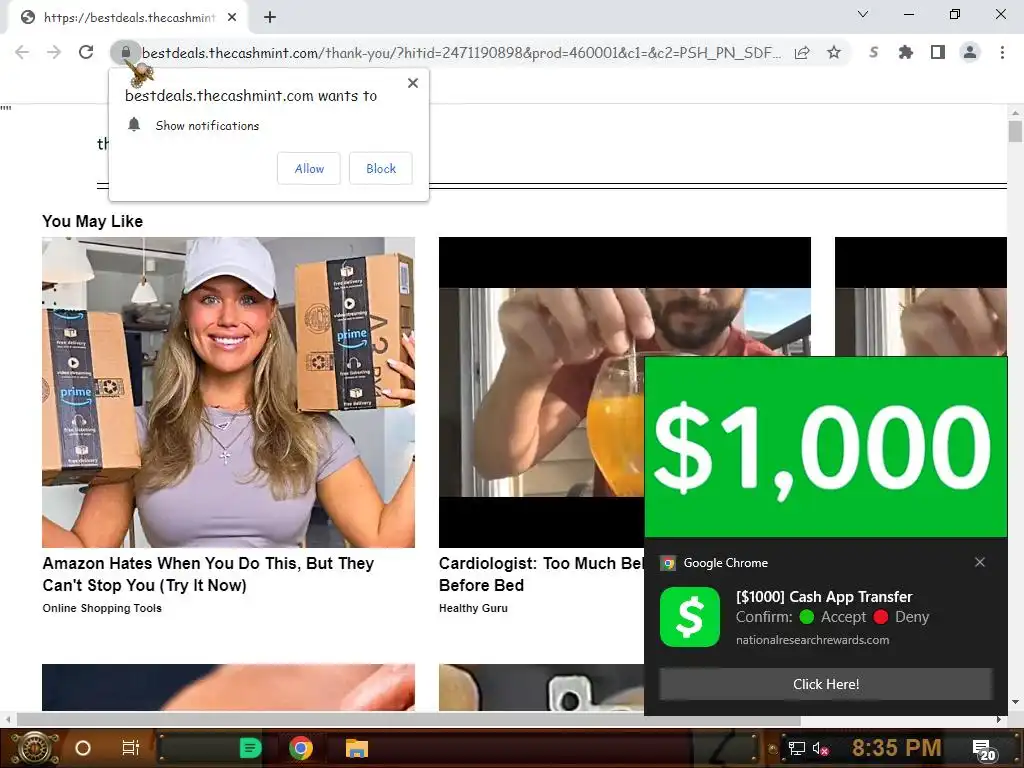Screen dimensions: 1024x768
Task: Open Task View on taskbar
Action: (131, 748)
